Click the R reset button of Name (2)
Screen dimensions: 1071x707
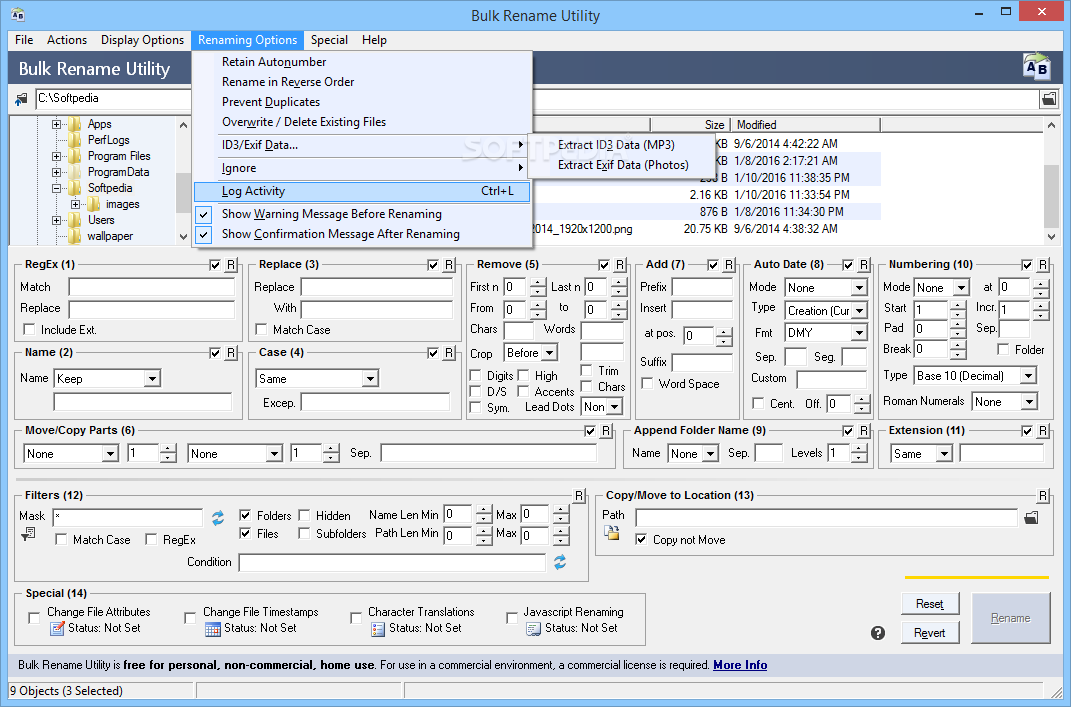[x=231, y=353]
